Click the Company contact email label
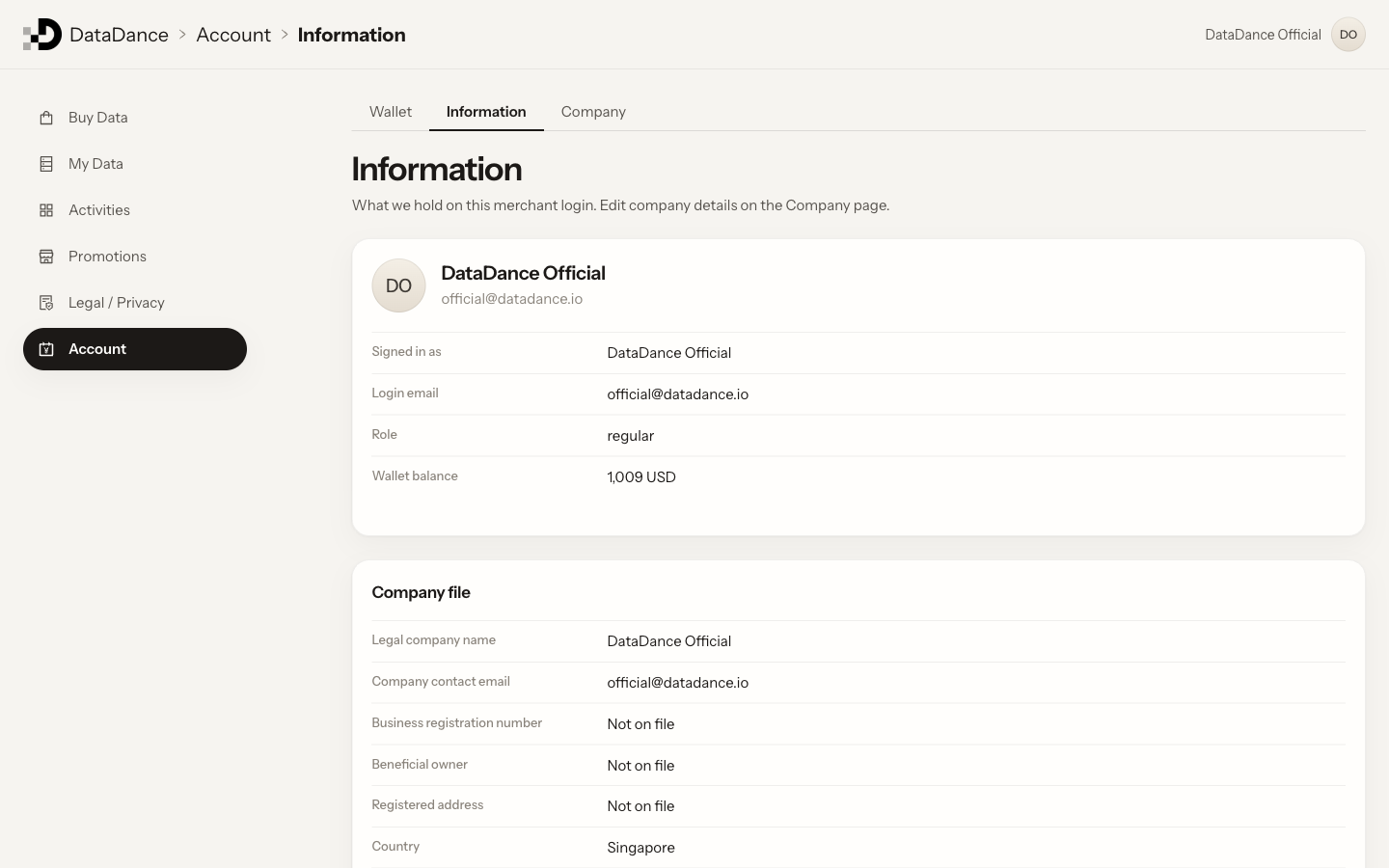Image resolution: width=1389 pixels, height=868 pixels. (x=441, y=682)
